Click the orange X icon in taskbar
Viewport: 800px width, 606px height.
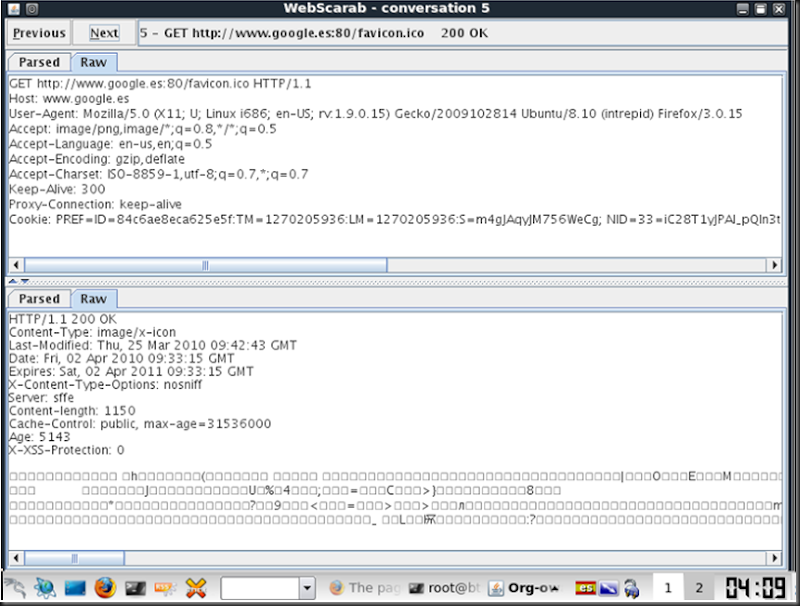pyautogui.click(x=195, y=588)
